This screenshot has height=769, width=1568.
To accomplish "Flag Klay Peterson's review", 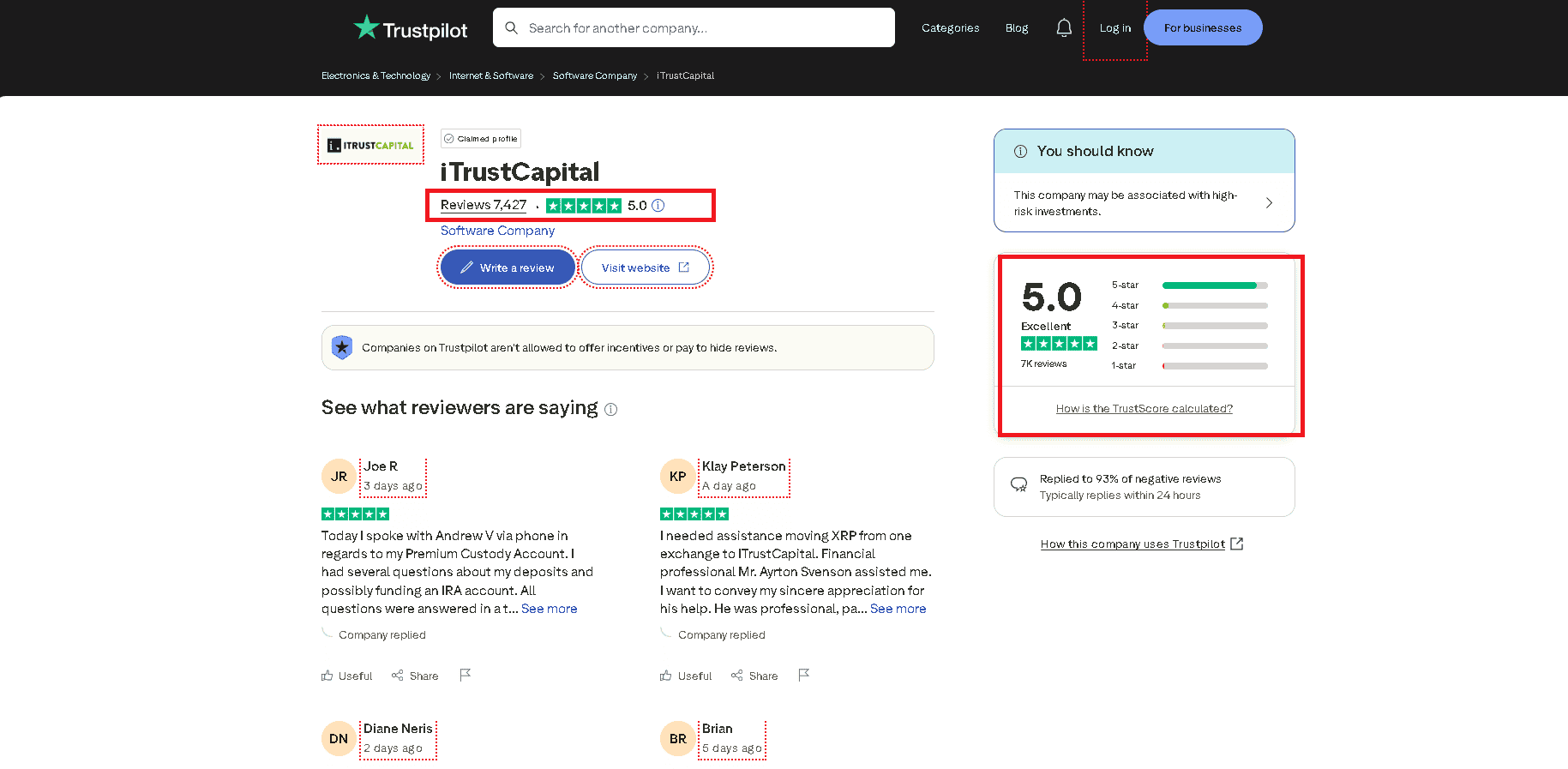I will pyautogui.click(x=804, y=676).
